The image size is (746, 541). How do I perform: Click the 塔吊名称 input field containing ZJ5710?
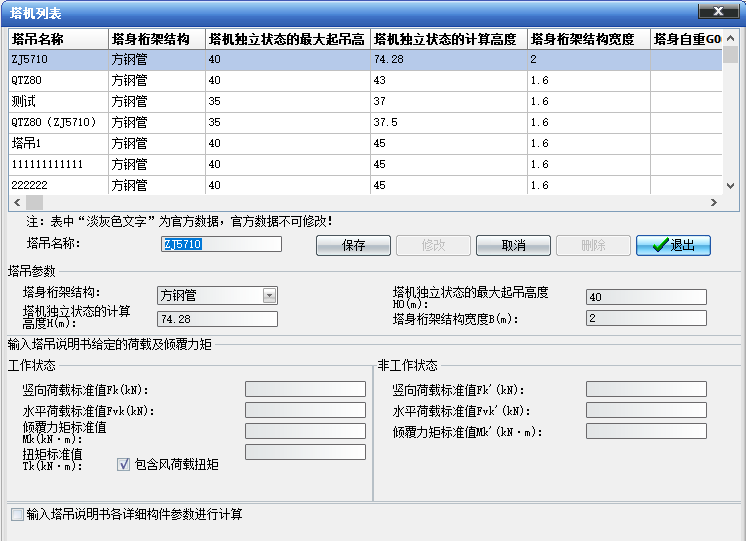221,244
